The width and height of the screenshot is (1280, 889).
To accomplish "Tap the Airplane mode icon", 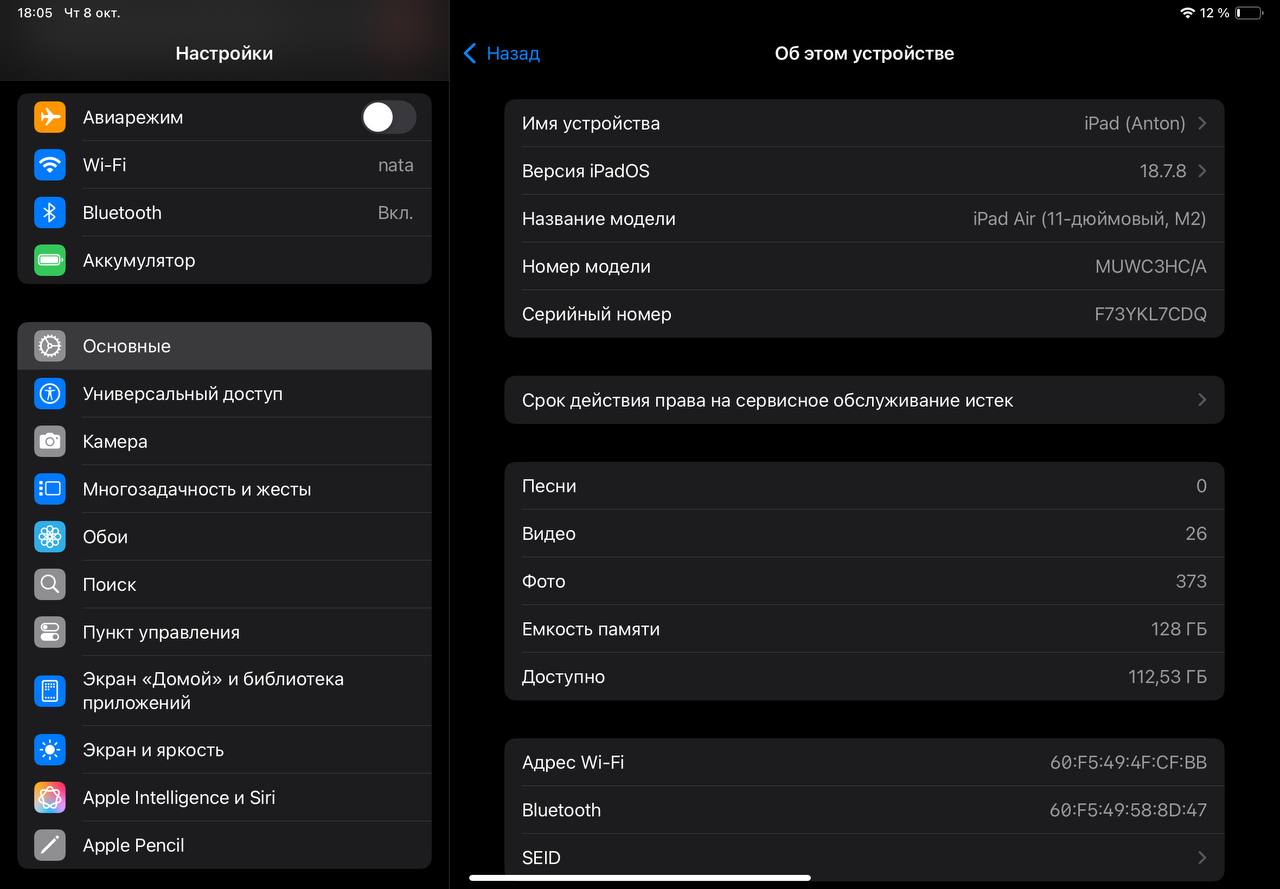I will [50, 117].
